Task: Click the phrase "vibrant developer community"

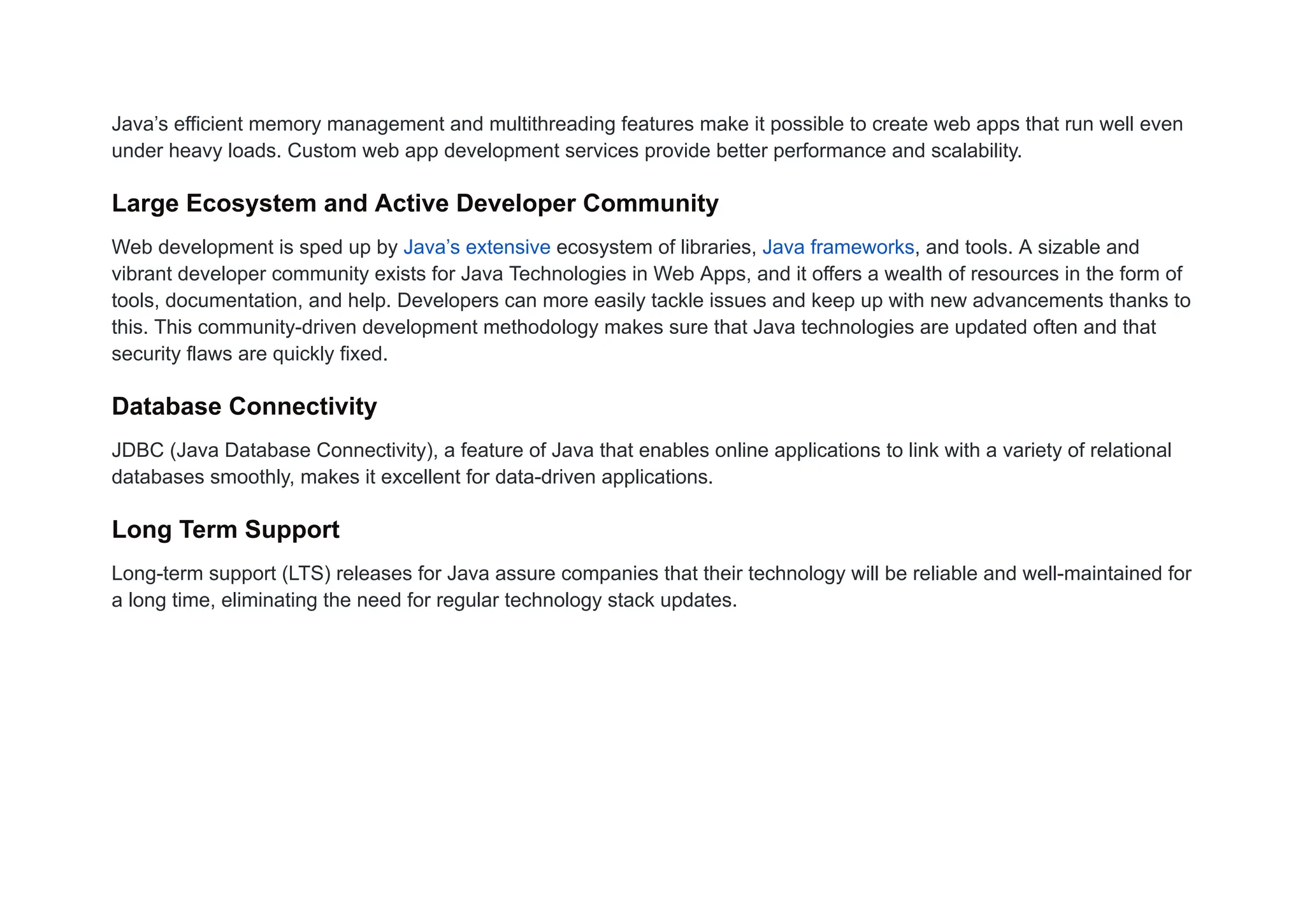Action: tap(240, 274)
